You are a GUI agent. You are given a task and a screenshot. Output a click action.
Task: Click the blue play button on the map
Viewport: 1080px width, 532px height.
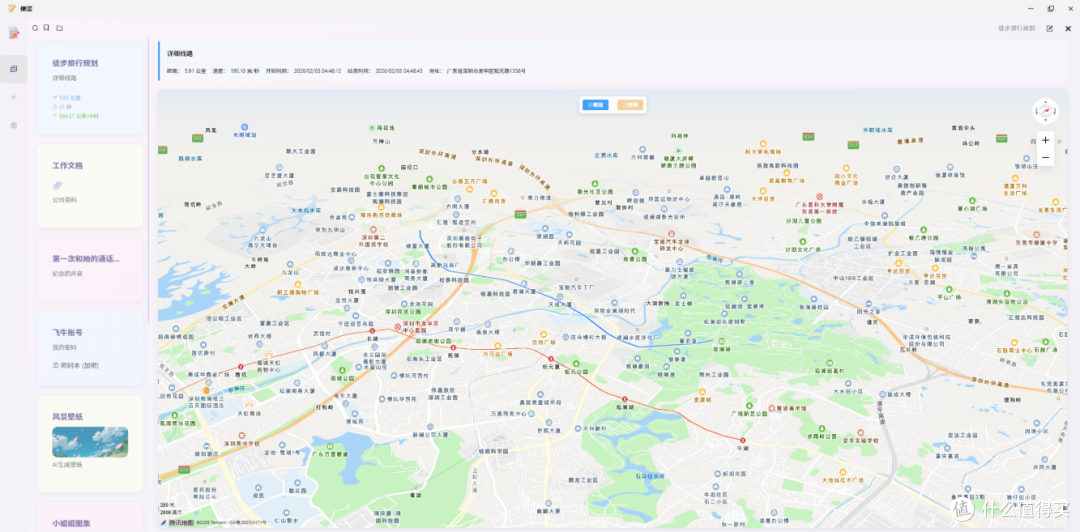(x=595, y=105)
